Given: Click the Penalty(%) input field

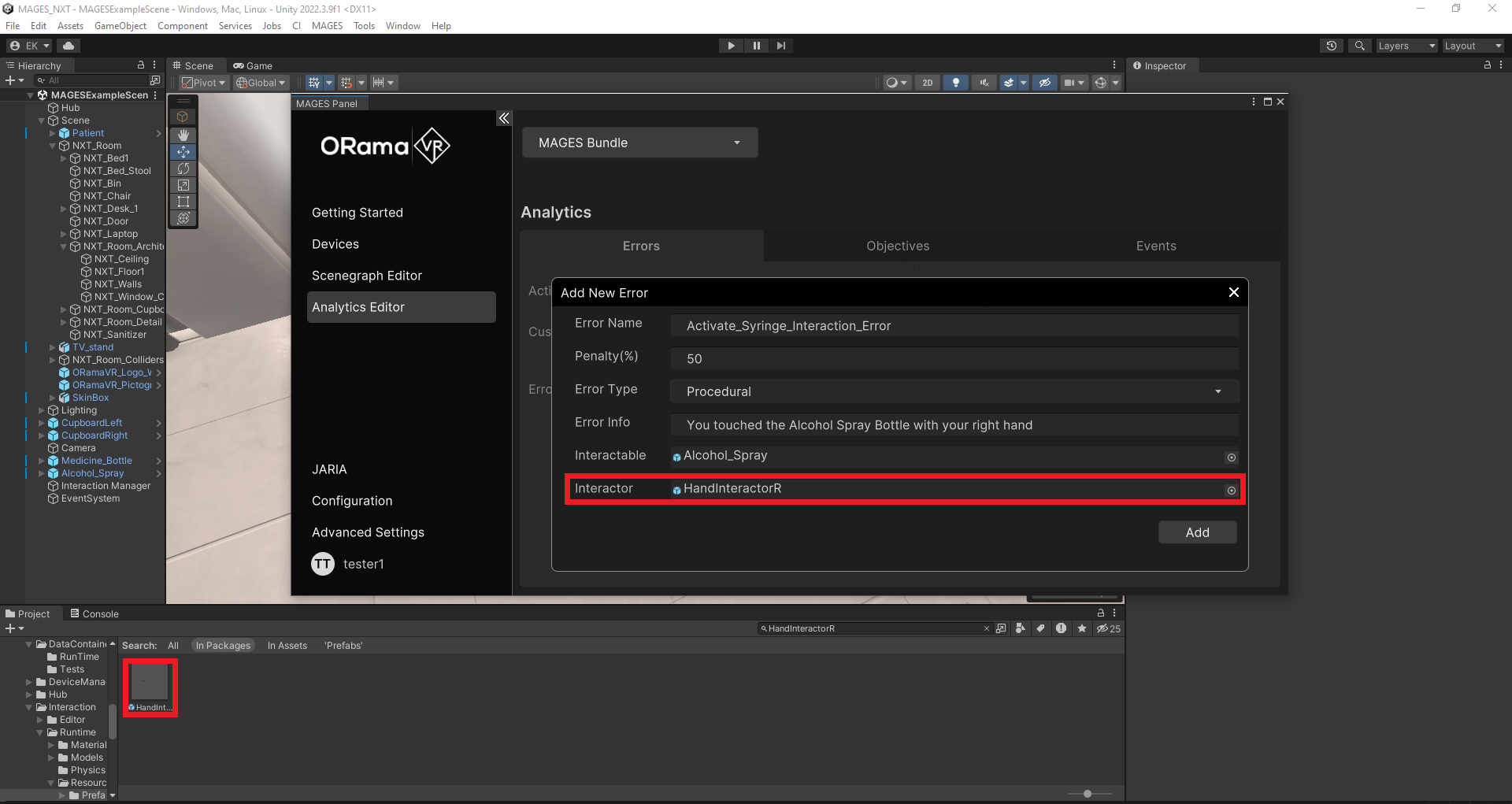Looking at the screenshot, I should click(x=954, y=358).
